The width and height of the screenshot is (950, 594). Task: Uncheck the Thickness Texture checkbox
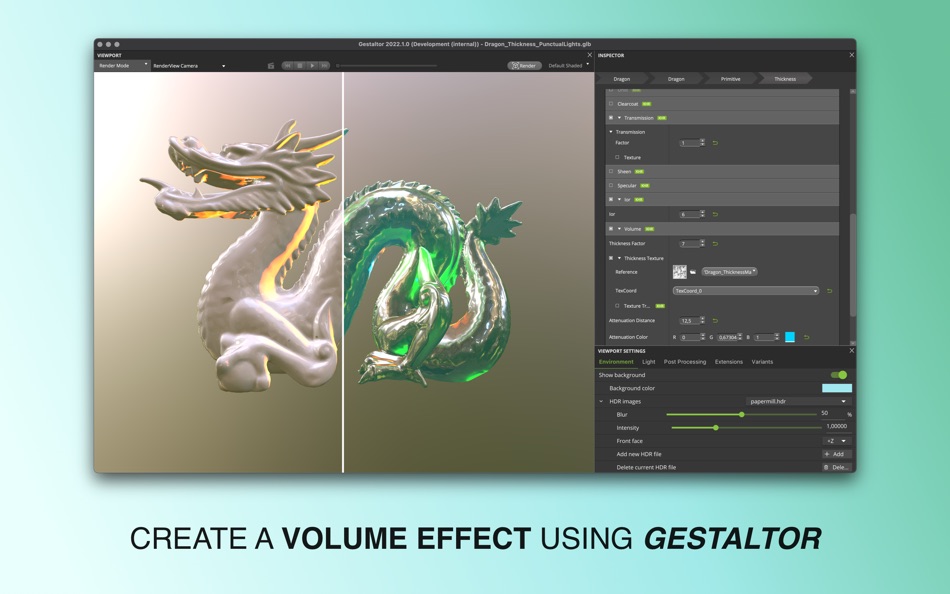611,258
